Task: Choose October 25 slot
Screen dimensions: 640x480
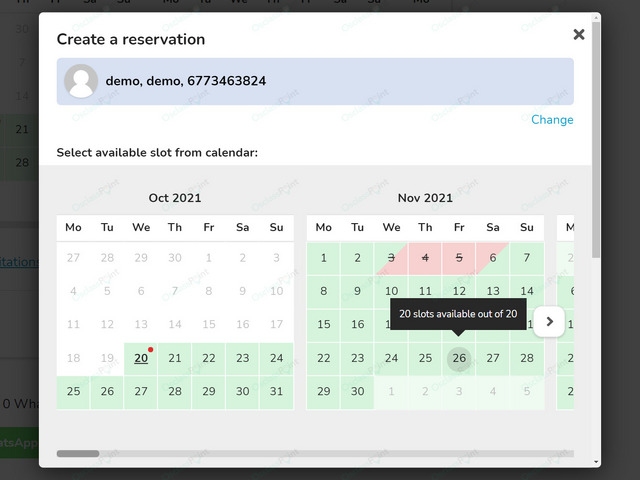Action: coord(73,392)
